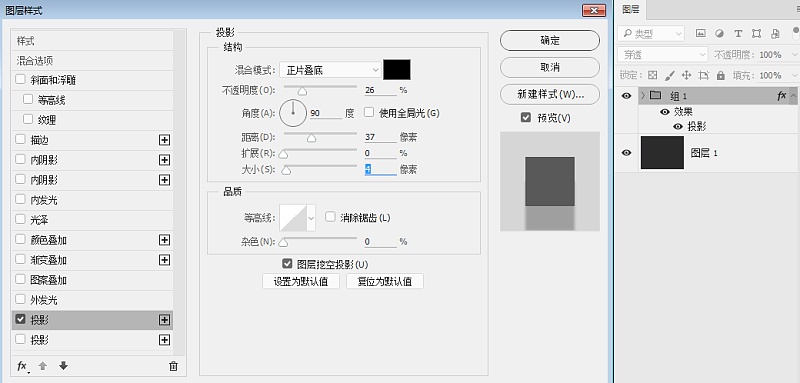Filter layers by type (T) icon

tap(738, 33)
